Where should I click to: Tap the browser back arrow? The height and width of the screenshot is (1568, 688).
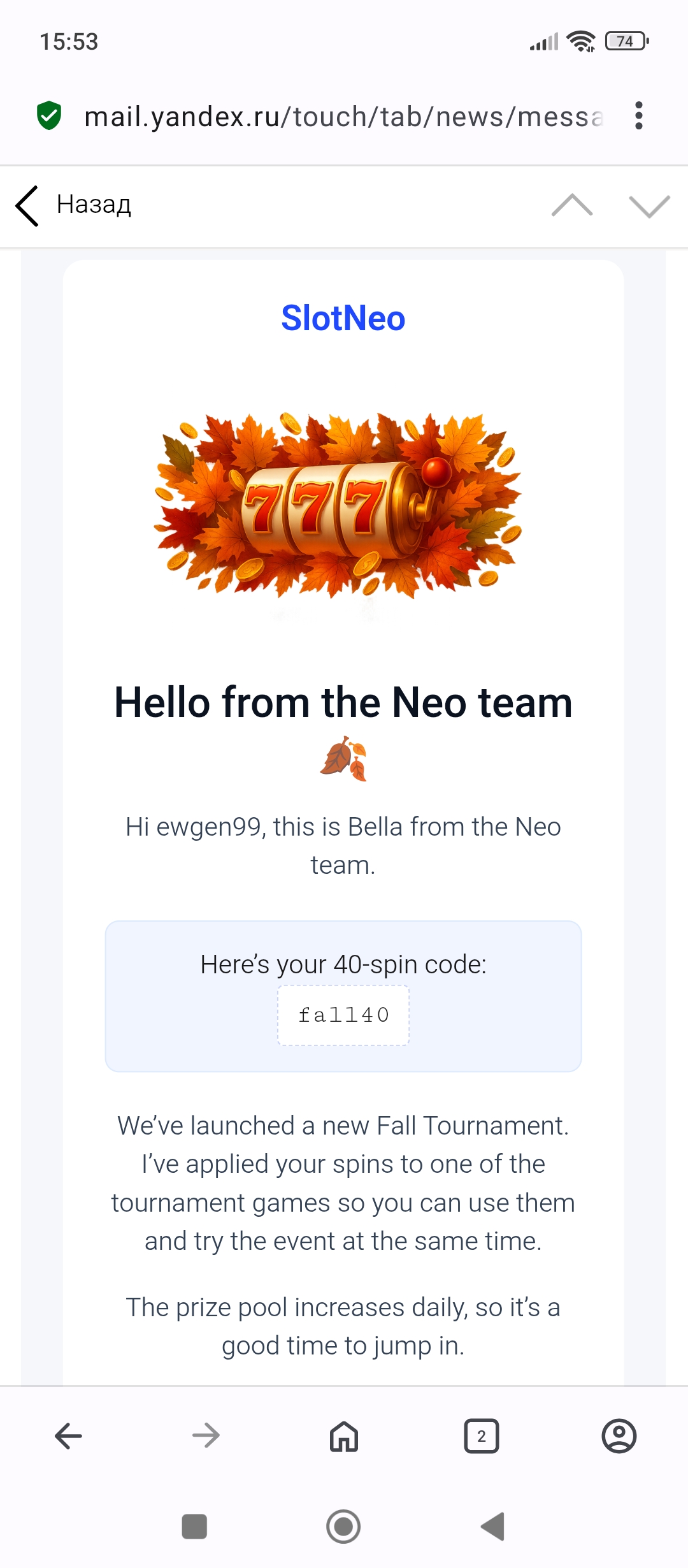69,1436
